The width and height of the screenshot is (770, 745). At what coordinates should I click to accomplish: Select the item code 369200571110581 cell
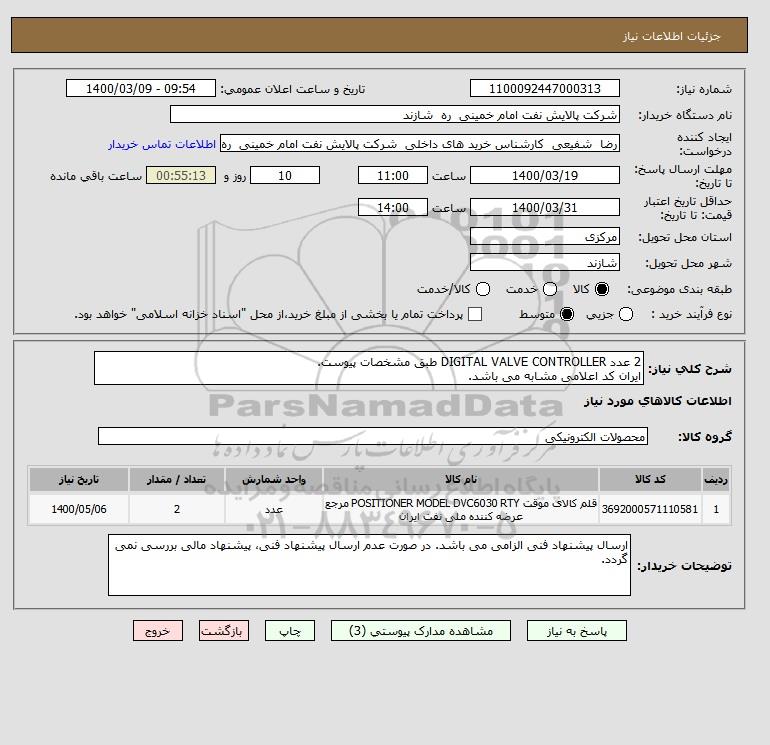[x=650, y=509]
